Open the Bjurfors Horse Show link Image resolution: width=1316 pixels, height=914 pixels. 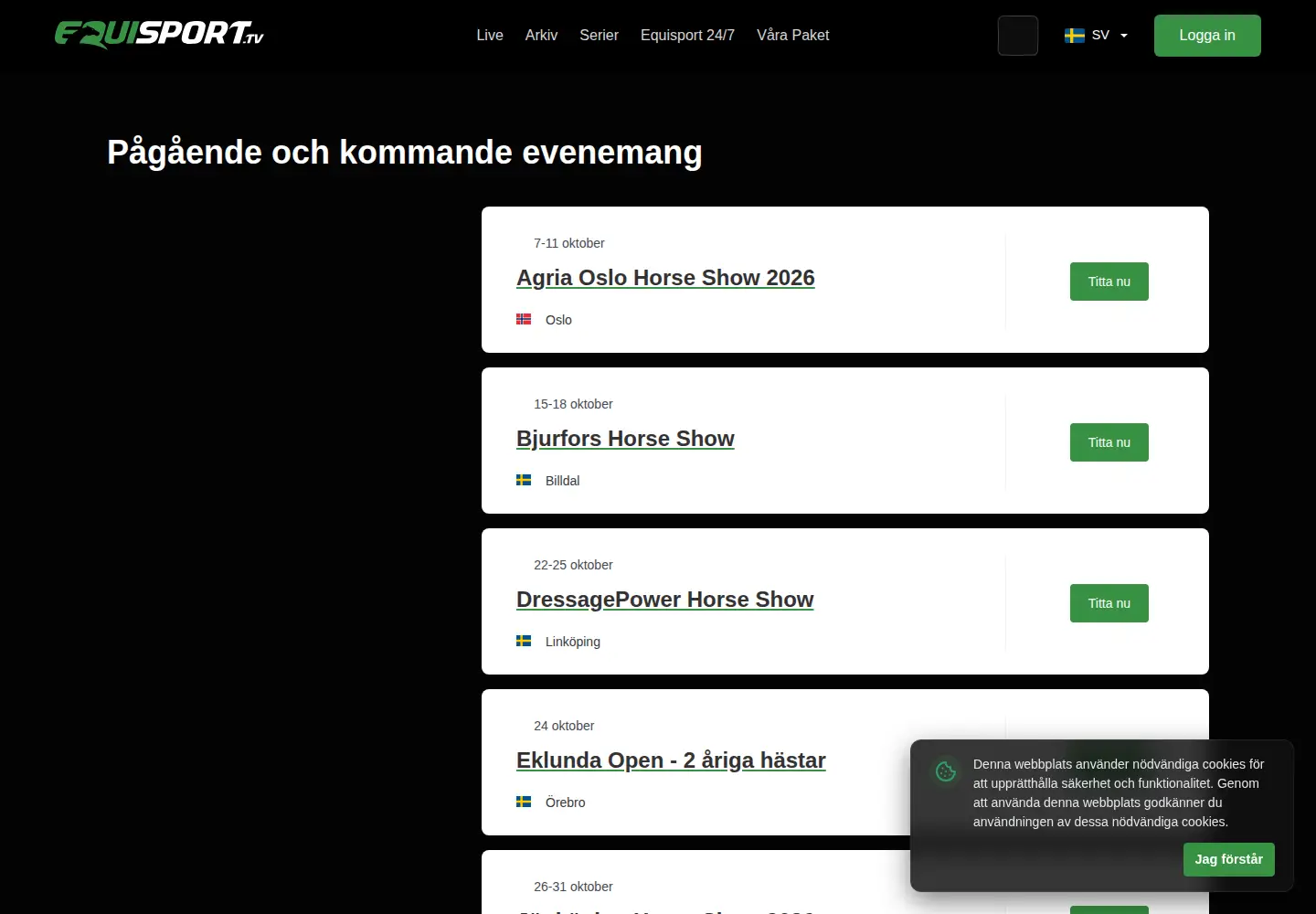[x=625, y=439]
